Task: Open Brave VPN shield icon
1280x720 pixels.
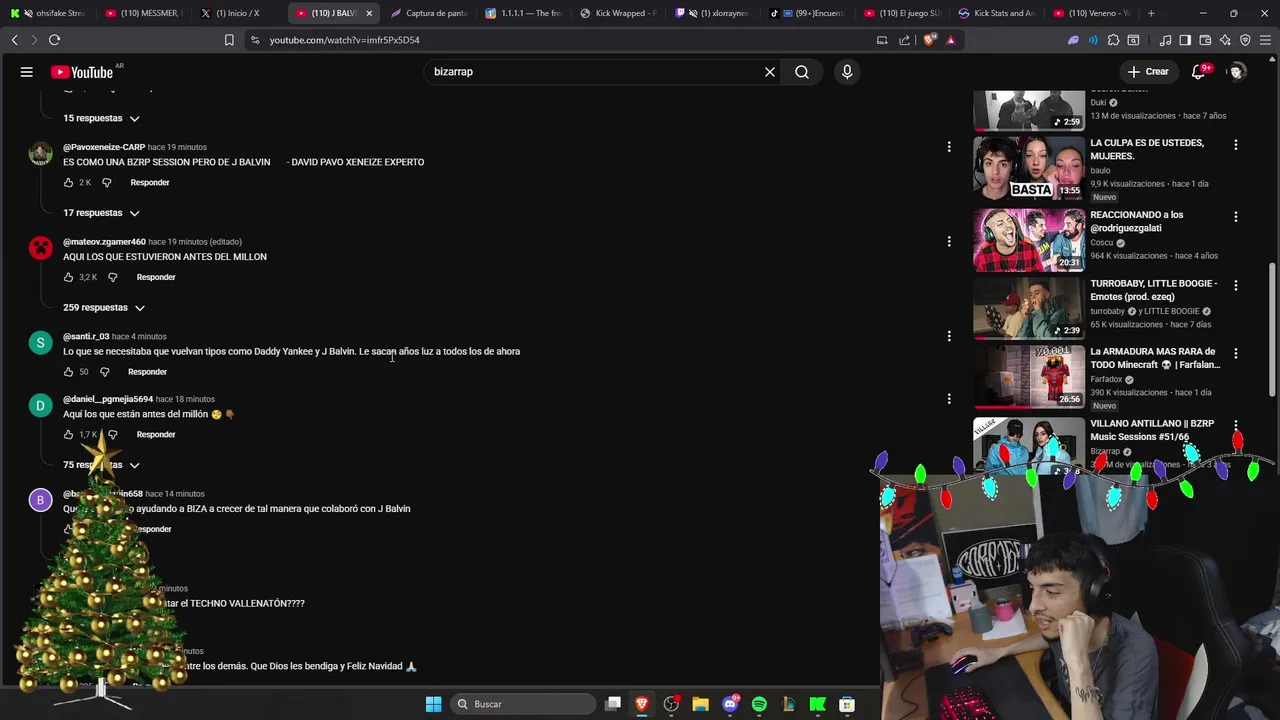Action: 1245,40
